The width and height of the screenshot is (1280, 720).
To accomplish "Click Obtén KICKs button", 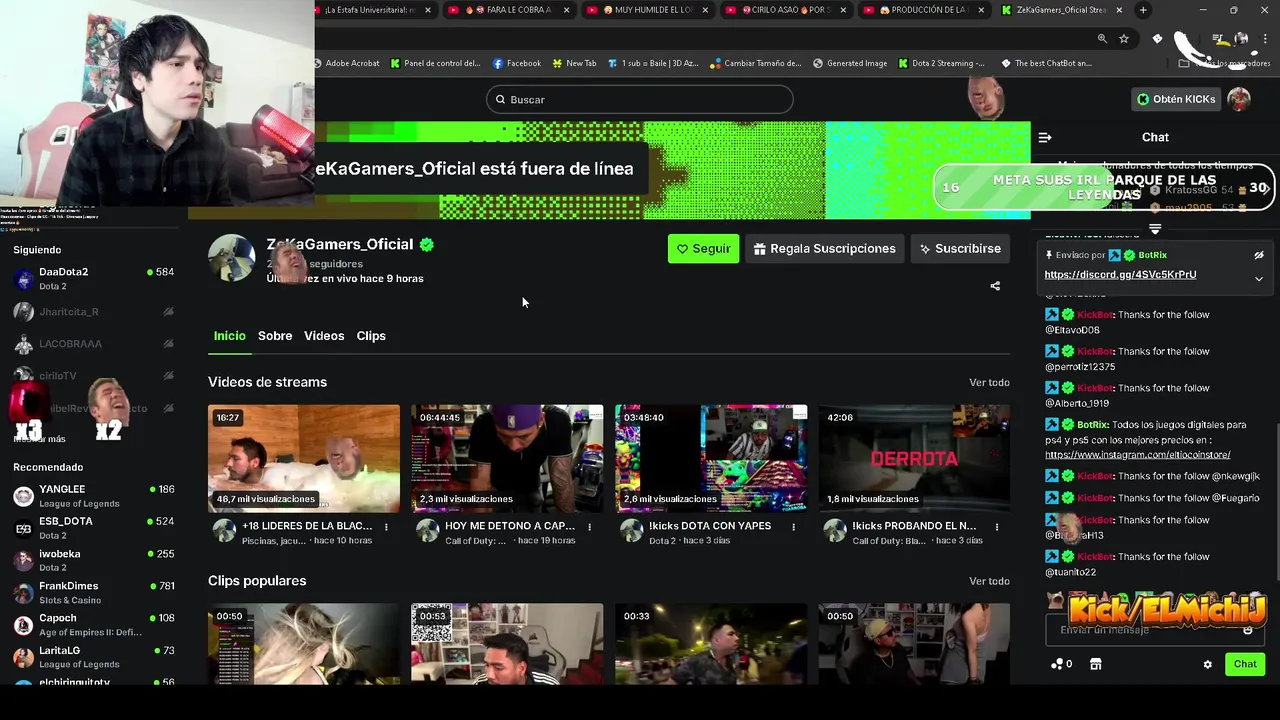I will point(1176,99).
